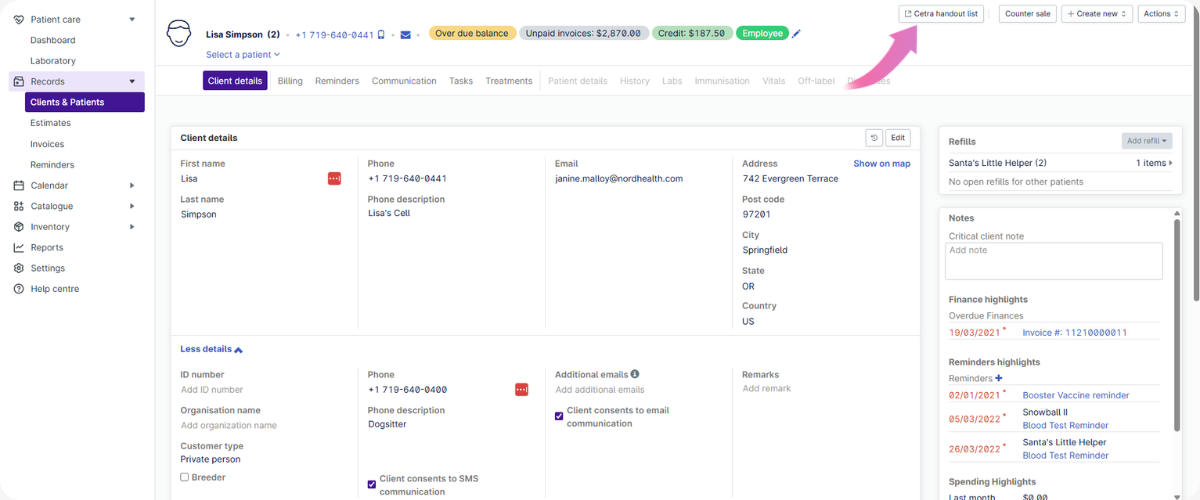This screenshot has width=1200, height=500.
Task: Open Invoices in the sidebar
Action: tap(47, 144)
